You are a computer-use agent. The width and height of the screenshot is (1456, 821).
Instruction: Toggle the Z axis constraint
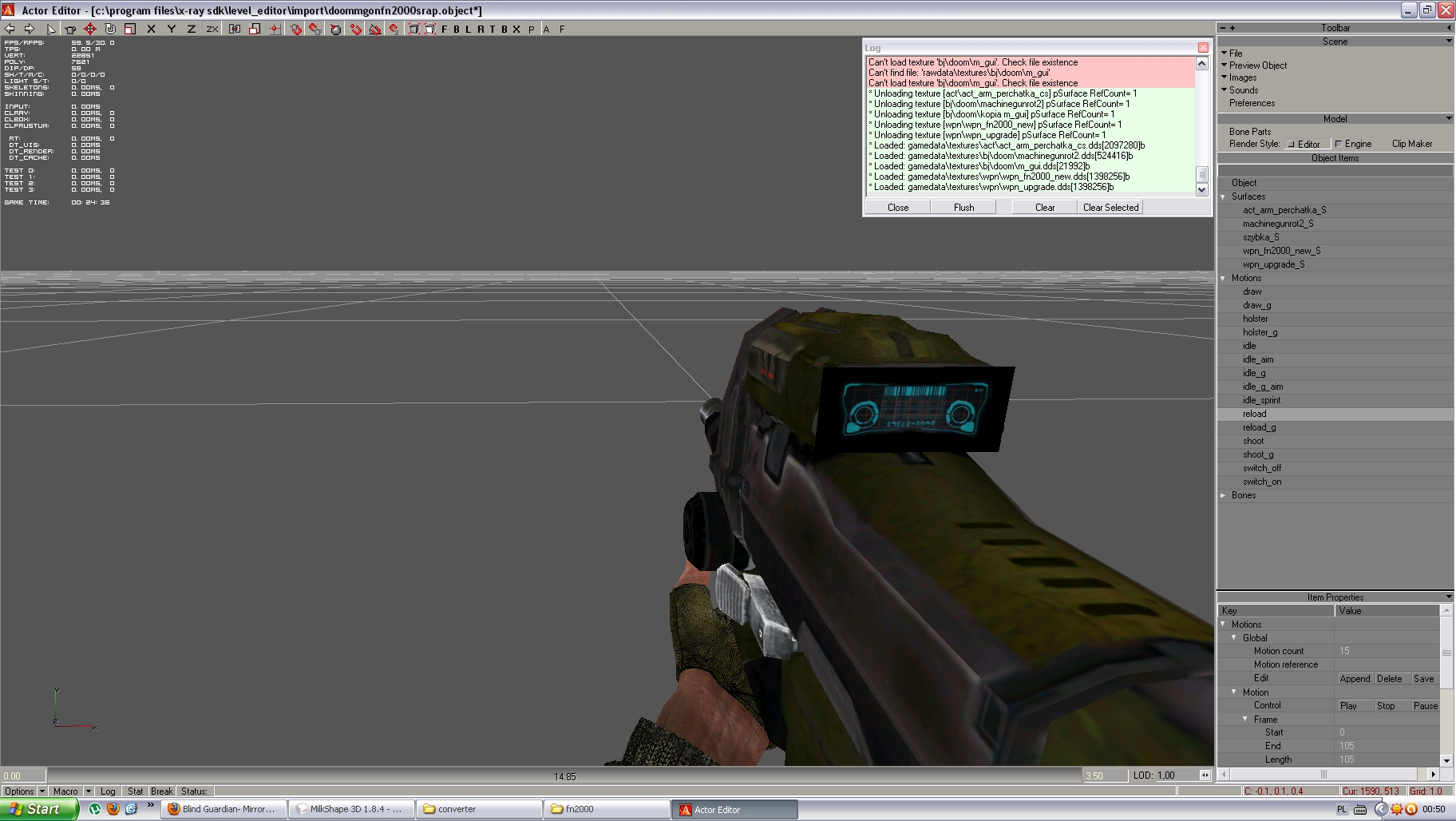point(191,29)
